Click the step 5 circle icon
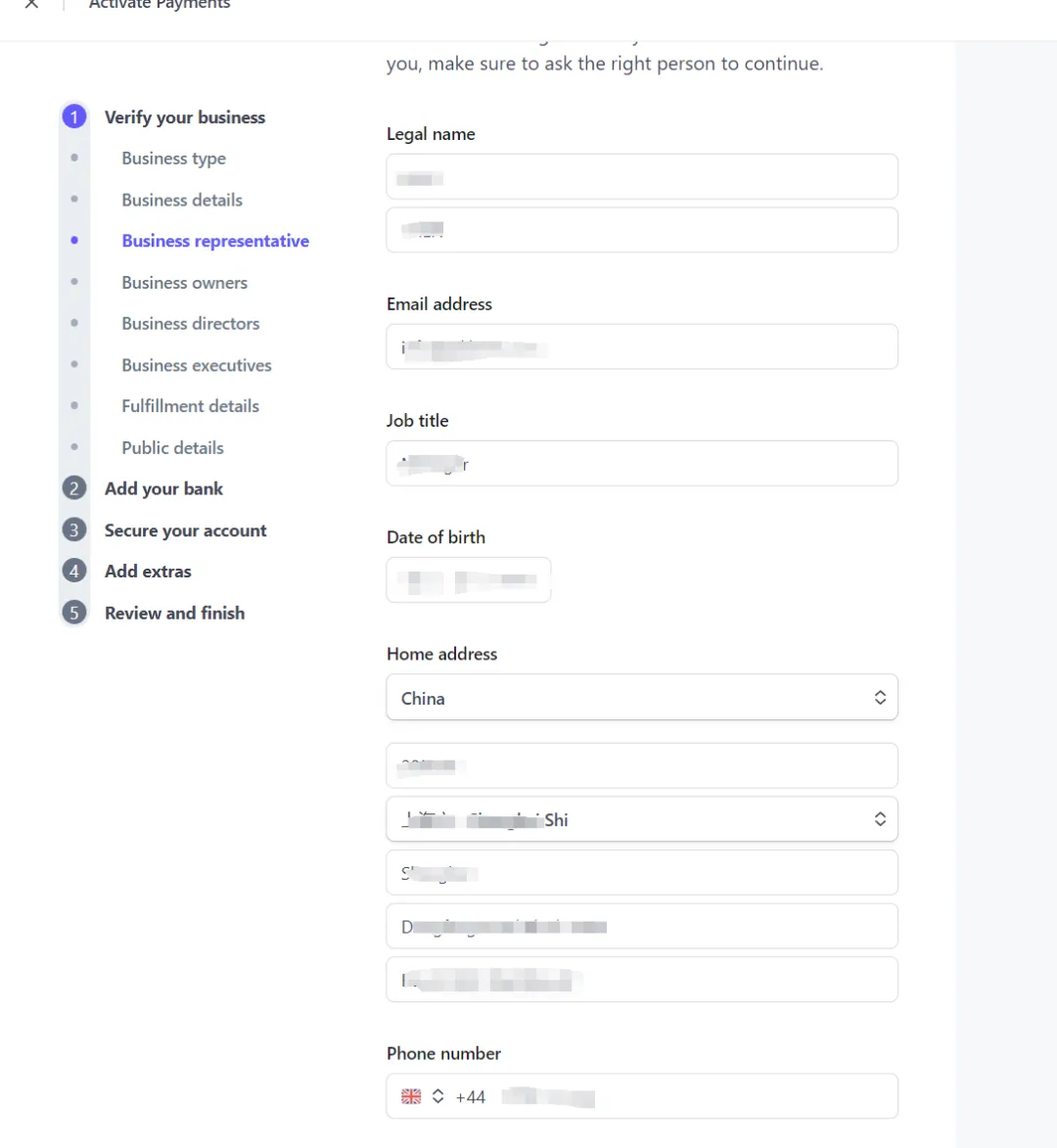Screen dimensions: 1057x1148 [x=74, y=612]
